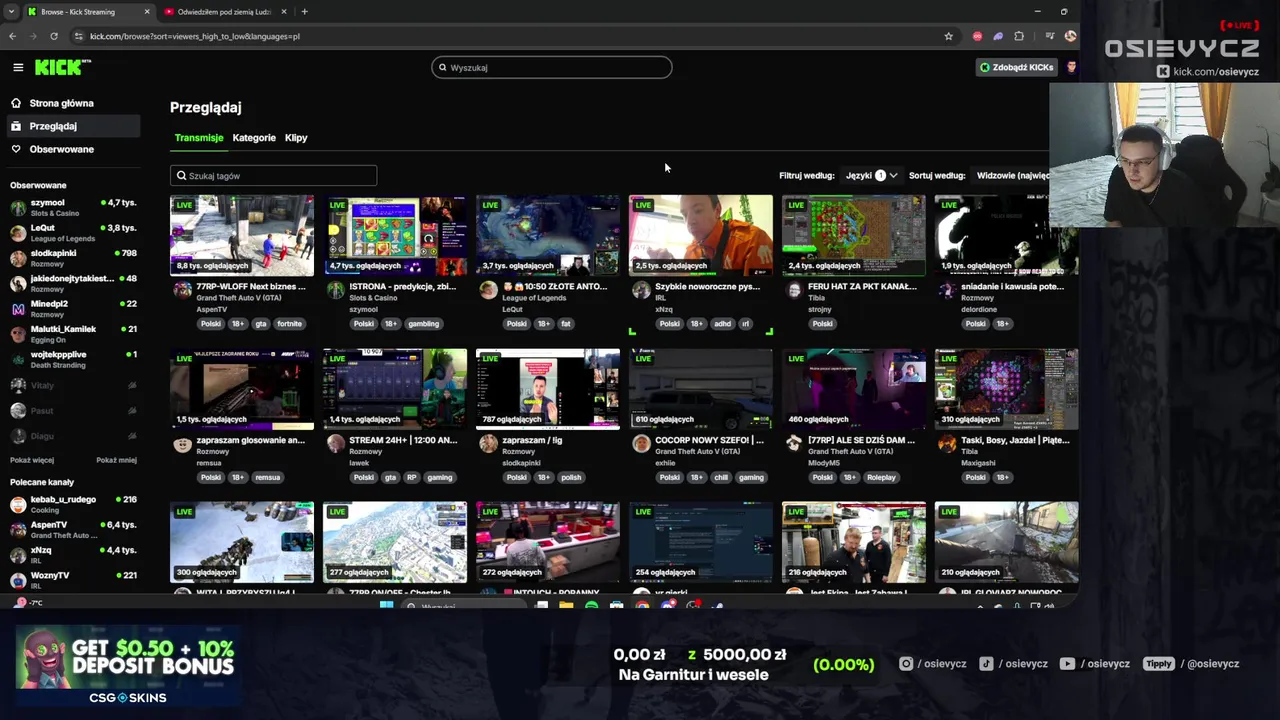Go back in browser history
1280x720 pixels.
pos(12,36)
